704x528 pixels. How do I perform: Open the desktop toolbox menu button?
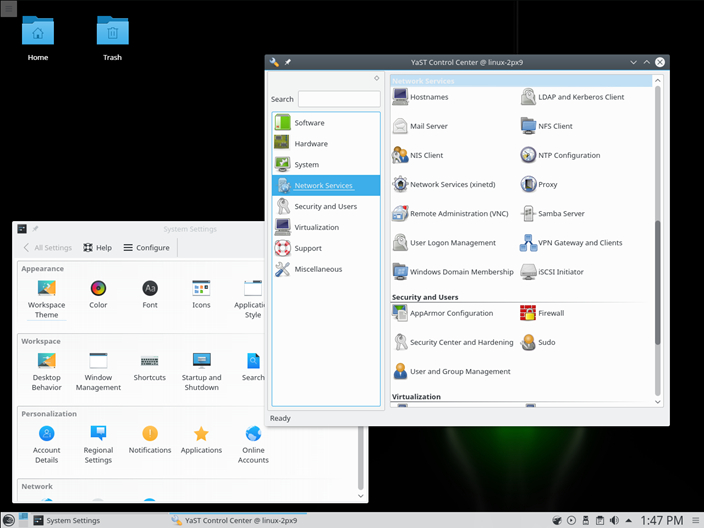tap(9, 9)
